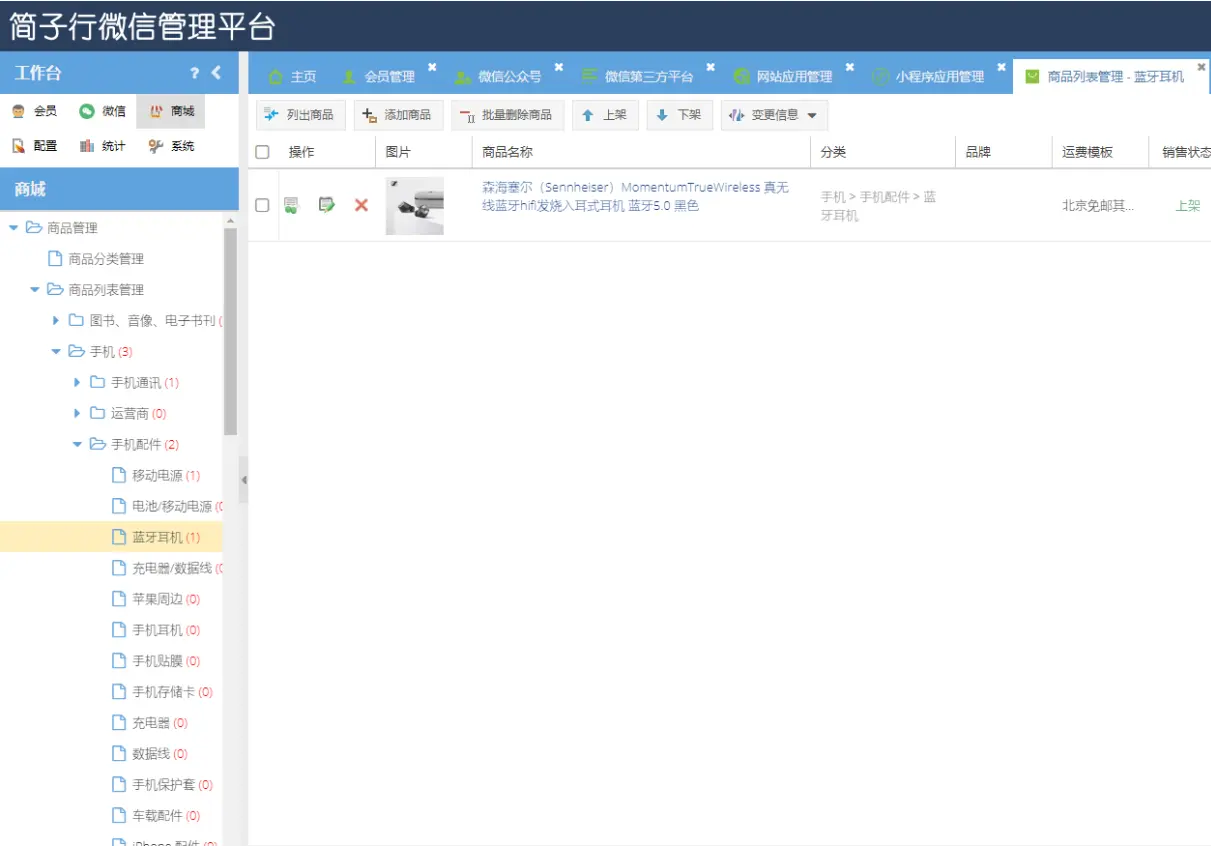This screenshot has height=846, width=1211.
Task: Switch to the 小程序应用管理 tab
Action: (928, 76)
